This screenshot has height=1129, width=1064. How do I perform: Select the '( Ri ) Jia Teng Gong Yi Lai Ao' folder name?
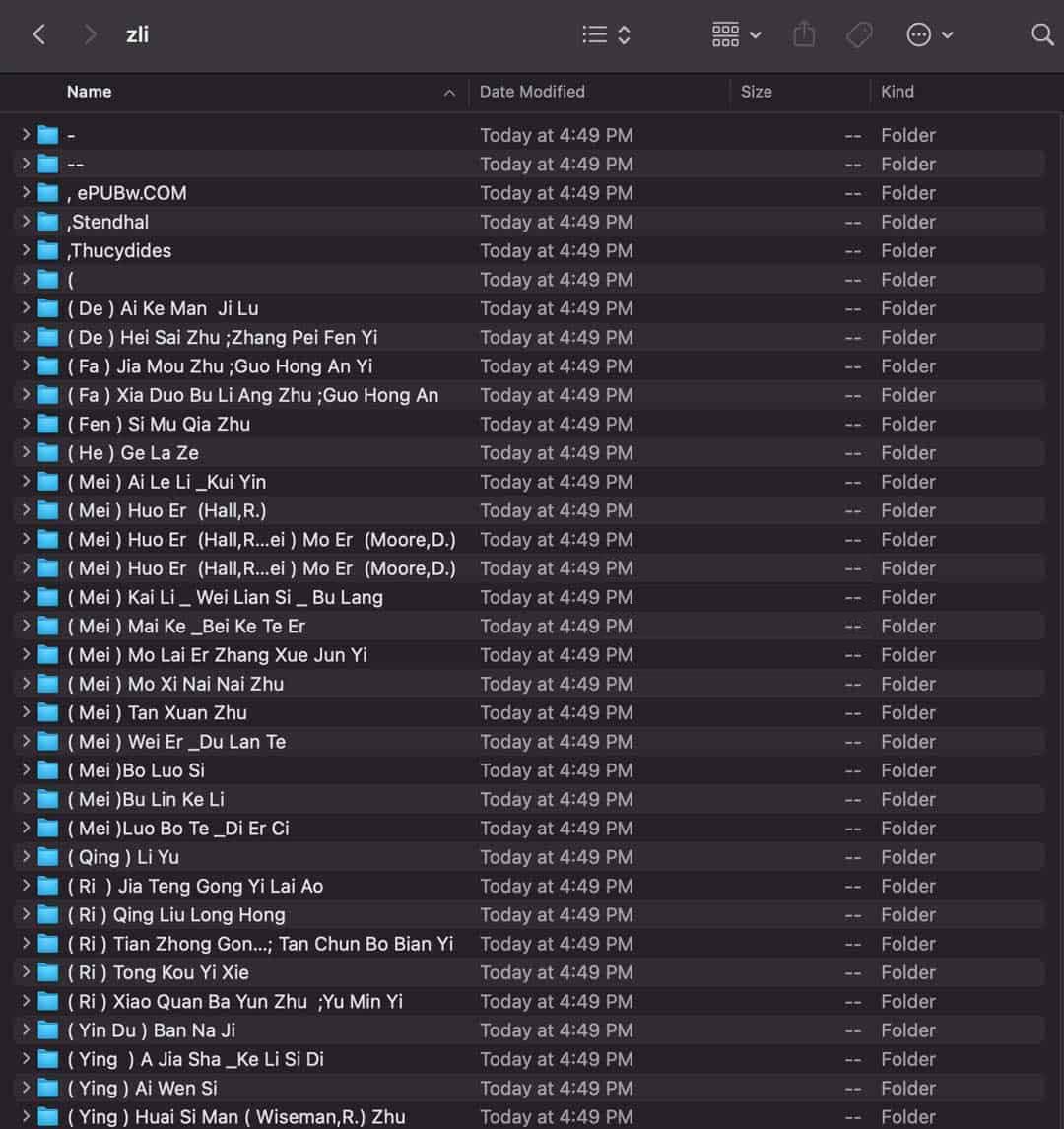tap(195, 886)
